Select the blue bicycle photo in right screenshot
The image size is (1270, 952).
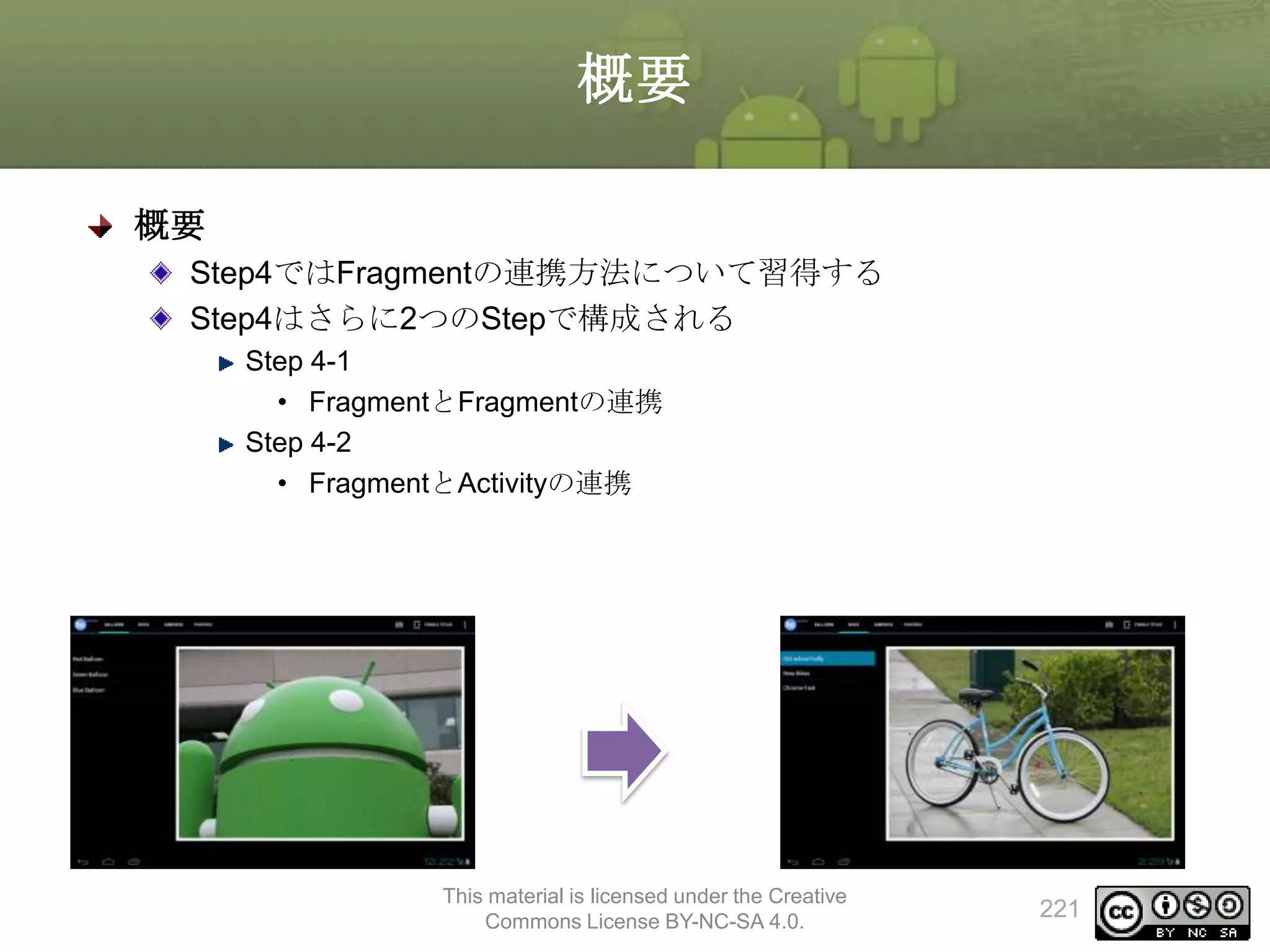1029,743
